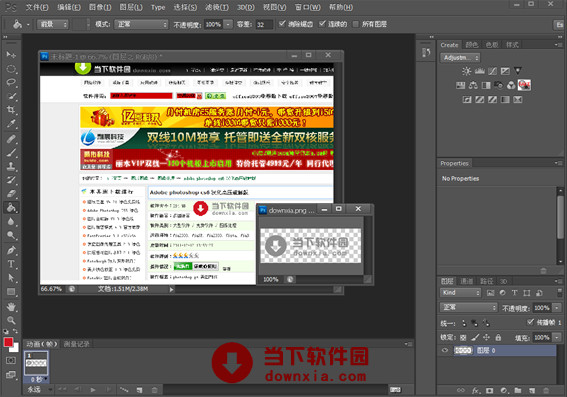
Task: Open the layer blend mode dropdown
Action: 469,307
